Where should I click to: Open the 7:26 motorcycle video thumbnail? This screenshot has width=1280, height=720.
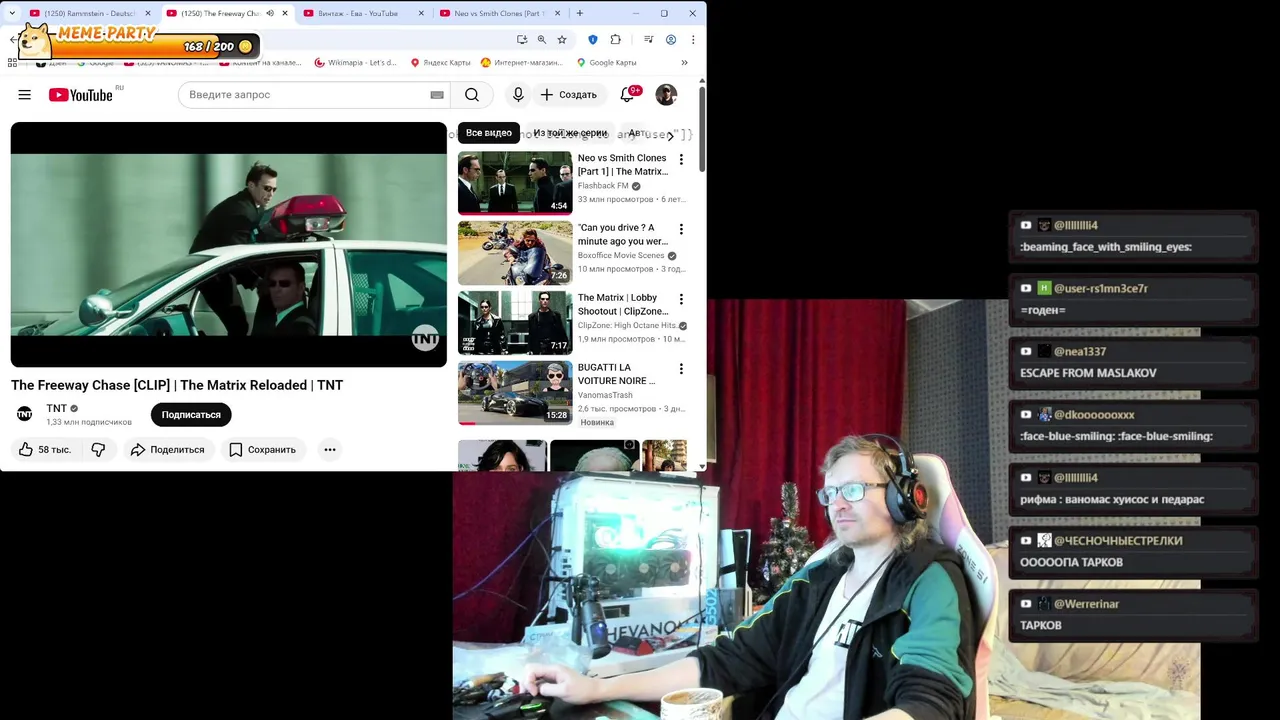pos(515,253)
